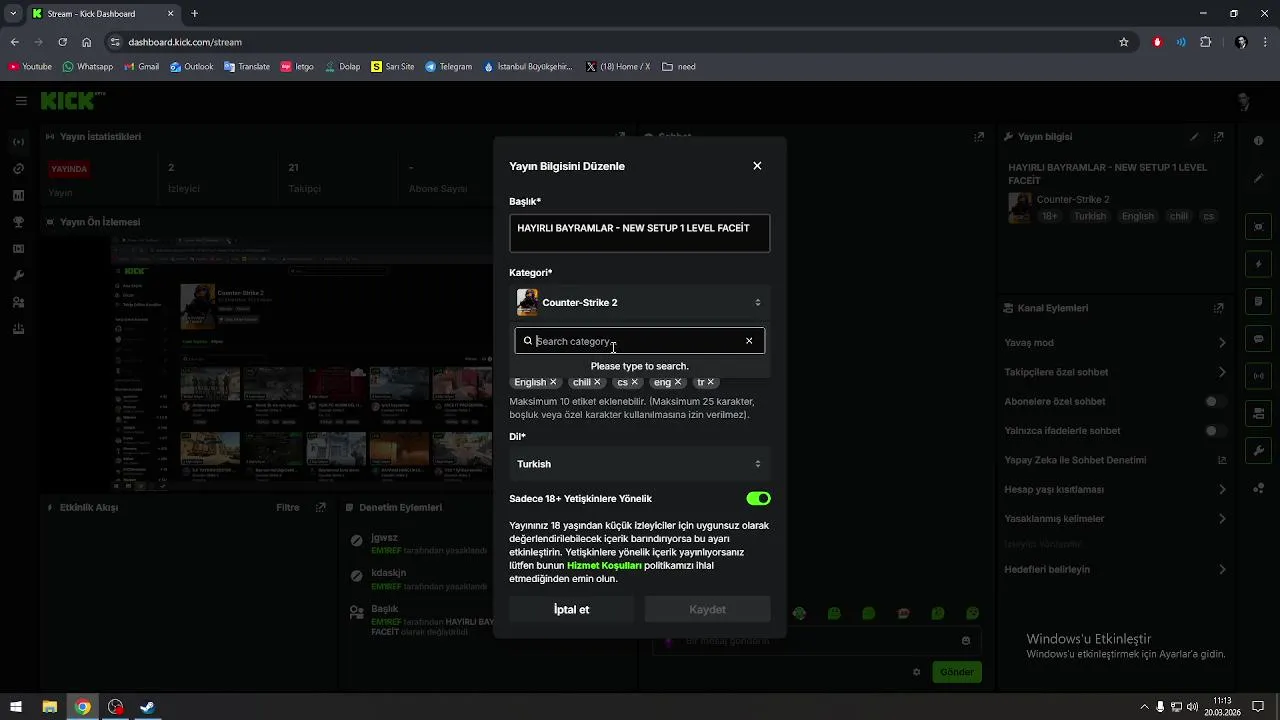Click the wrench icon in the right sidebar
1280x720 pixels.
[1259, 451]
